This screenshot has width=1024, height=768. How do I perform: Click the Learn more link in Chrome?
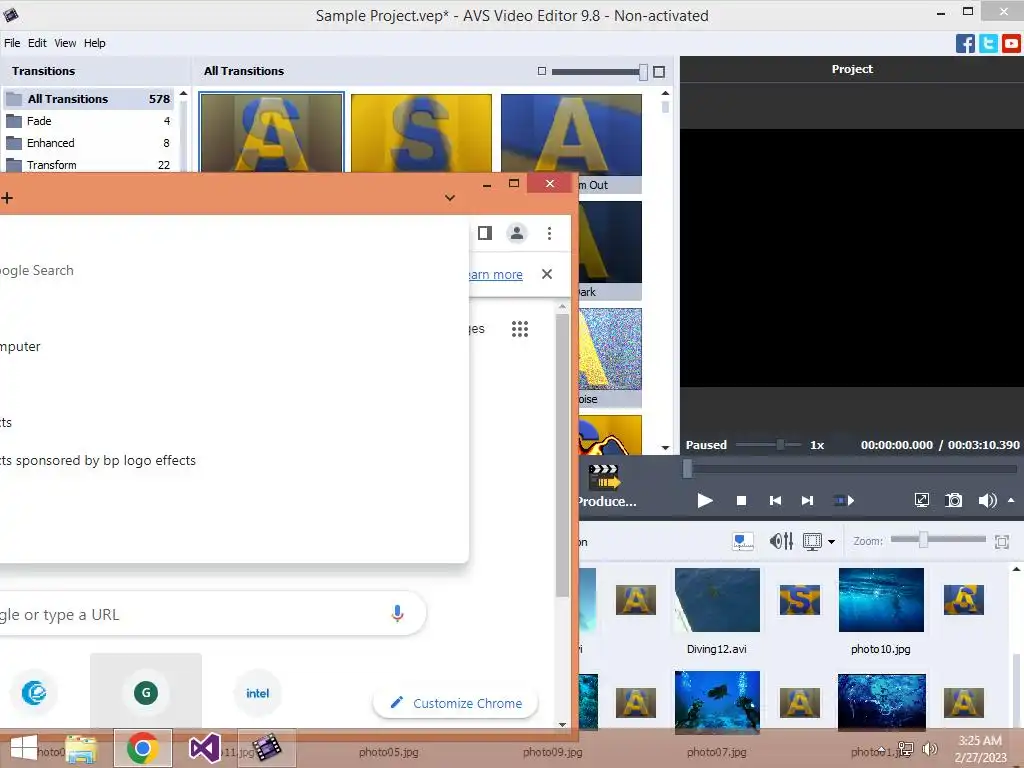(x=496, y=275)
